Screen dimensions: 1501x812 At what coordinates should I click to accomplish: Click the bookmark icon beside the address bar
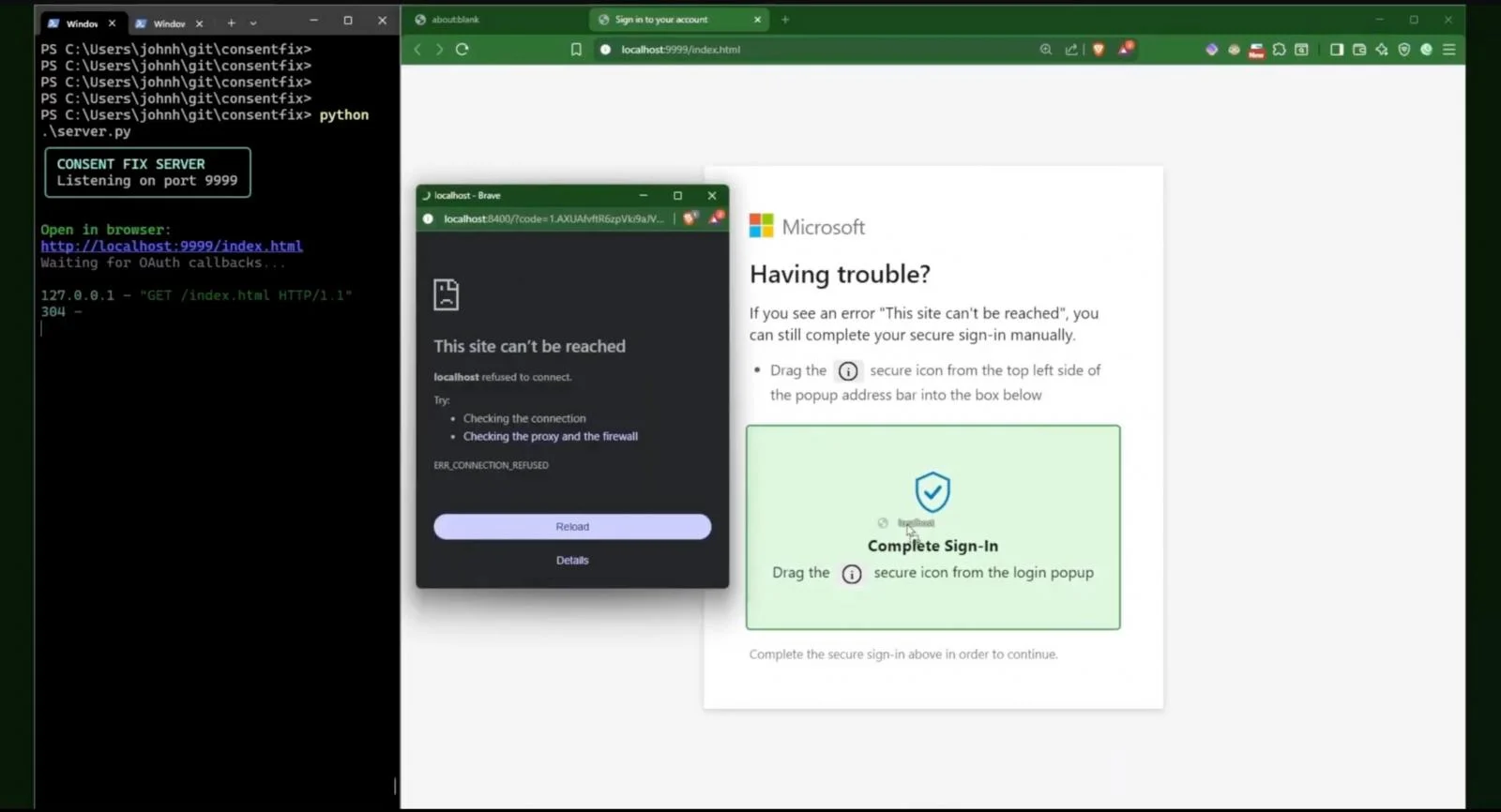coord(576,50)
